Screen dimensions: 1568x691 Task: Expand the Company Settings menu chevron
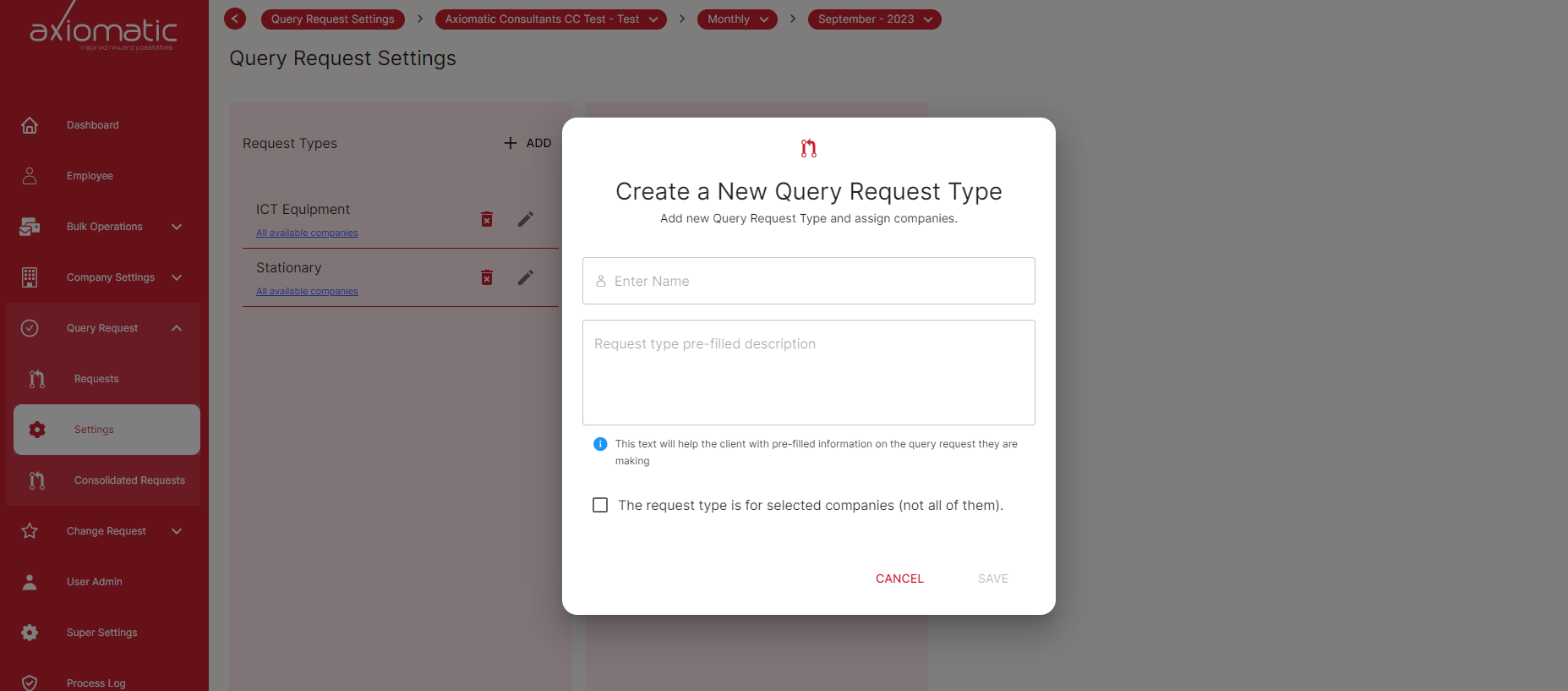point(177,277)
